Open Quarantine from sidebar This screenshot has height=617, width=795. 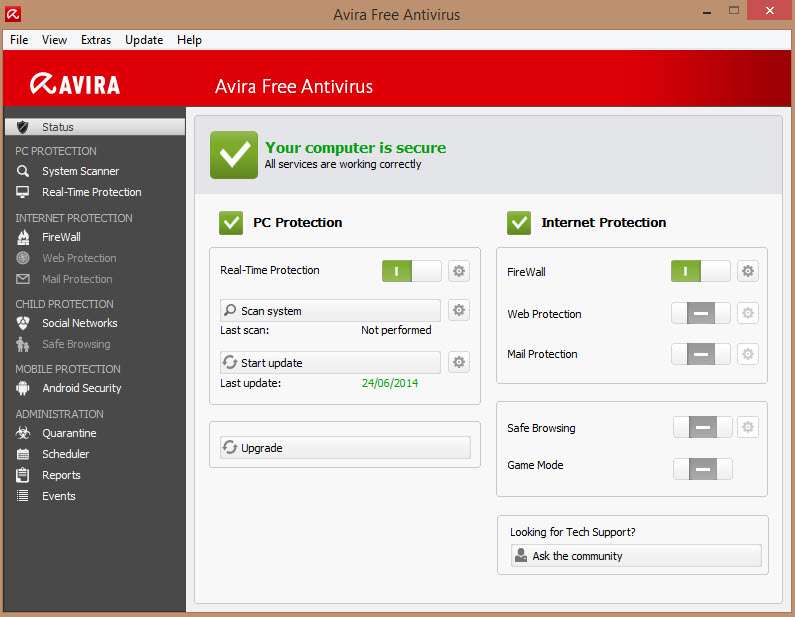point(69,433)
